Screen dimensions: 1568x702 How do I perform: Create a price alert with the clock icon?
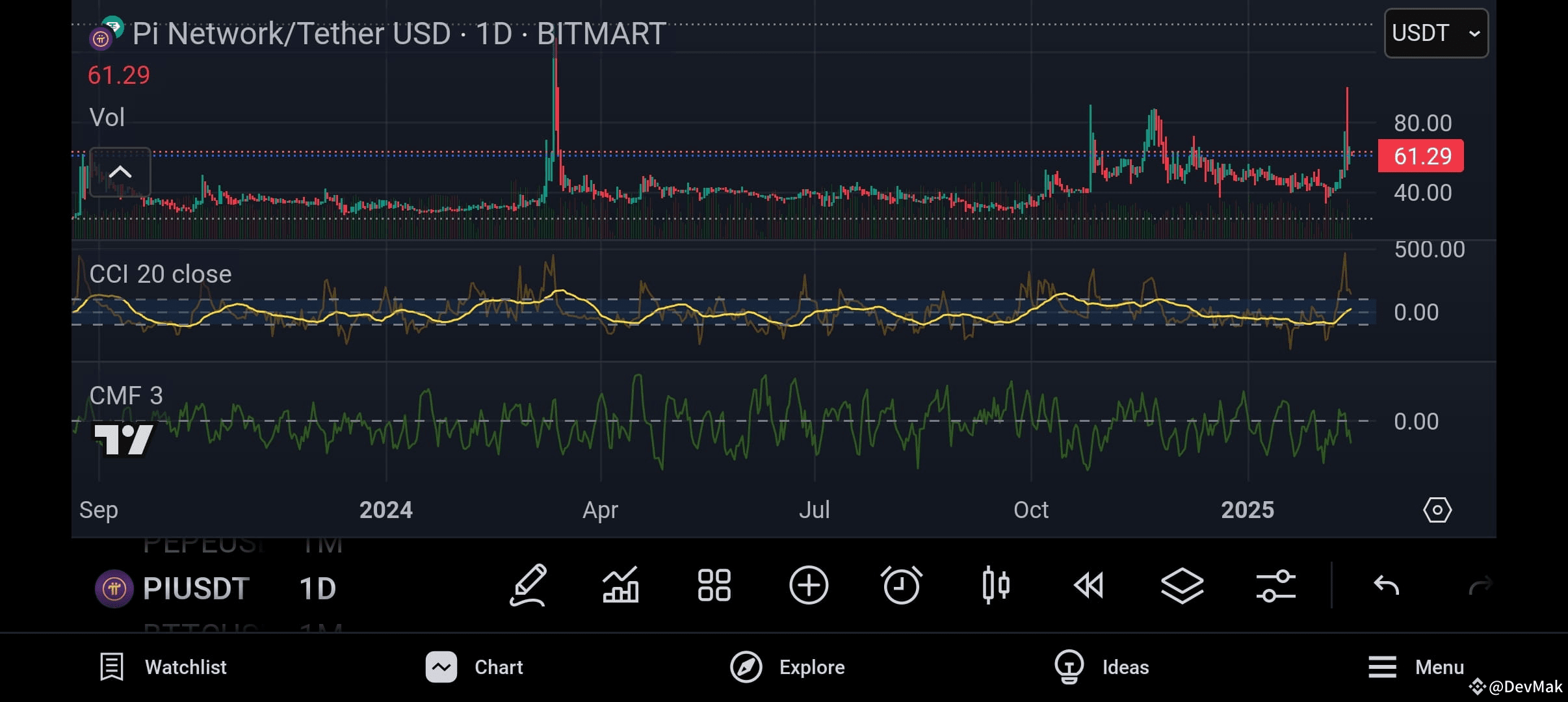pyautogui.click(x=902, y=585)
